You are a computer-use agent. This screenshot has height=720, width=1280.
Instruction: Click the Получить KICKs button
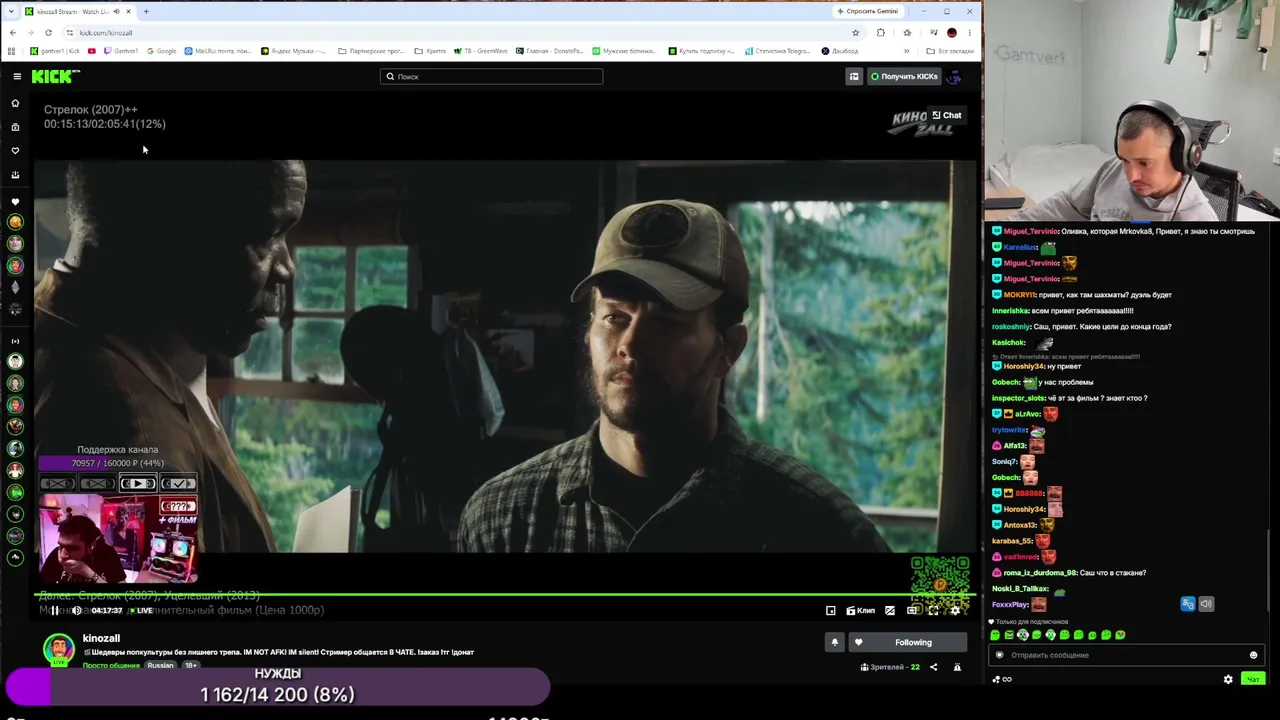pyautogui.click(x=904, y=76)
